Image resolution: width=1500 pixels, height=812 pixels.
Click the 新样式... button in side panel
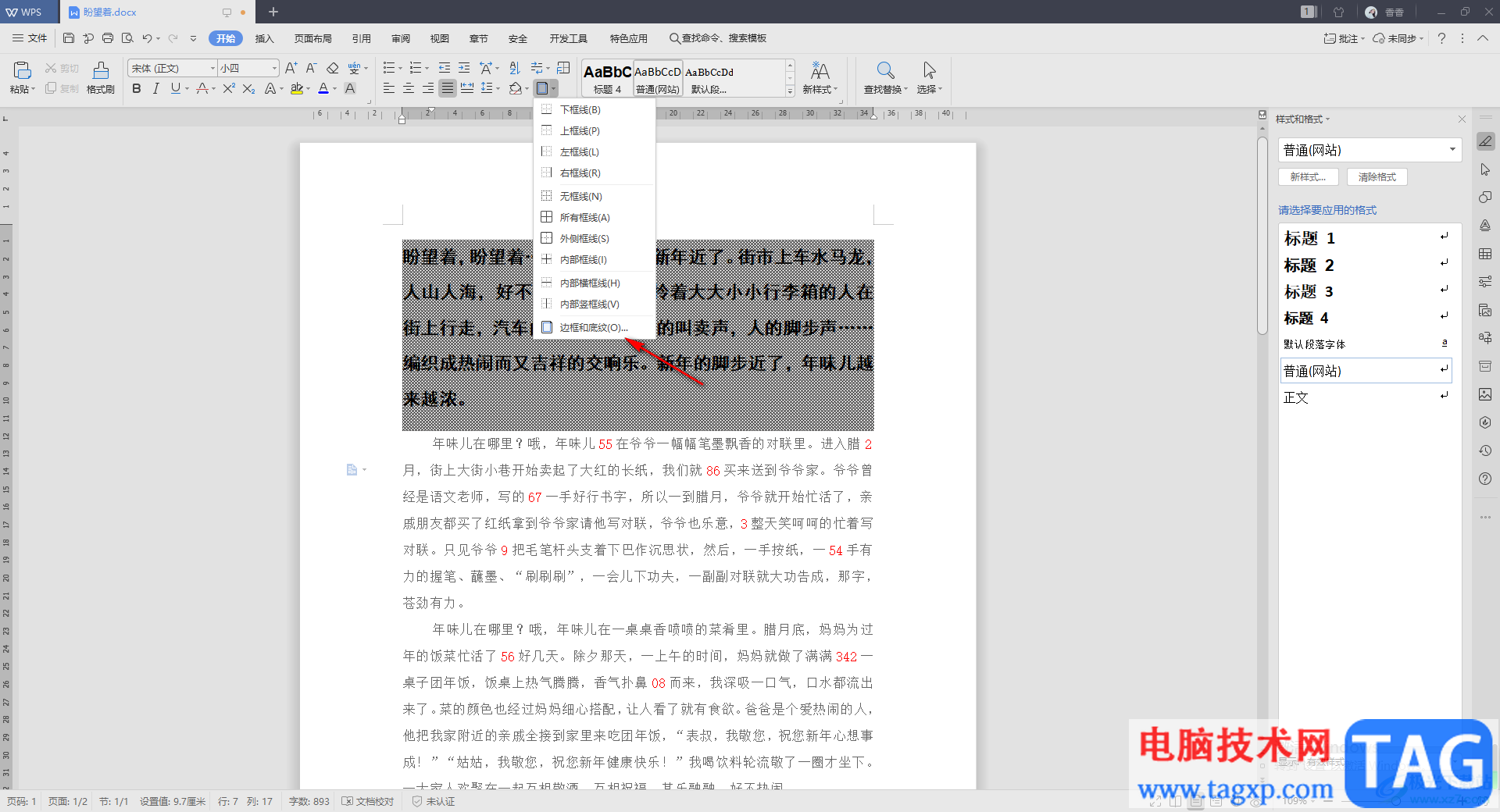pyautogui.click(x=1309, y=177)
